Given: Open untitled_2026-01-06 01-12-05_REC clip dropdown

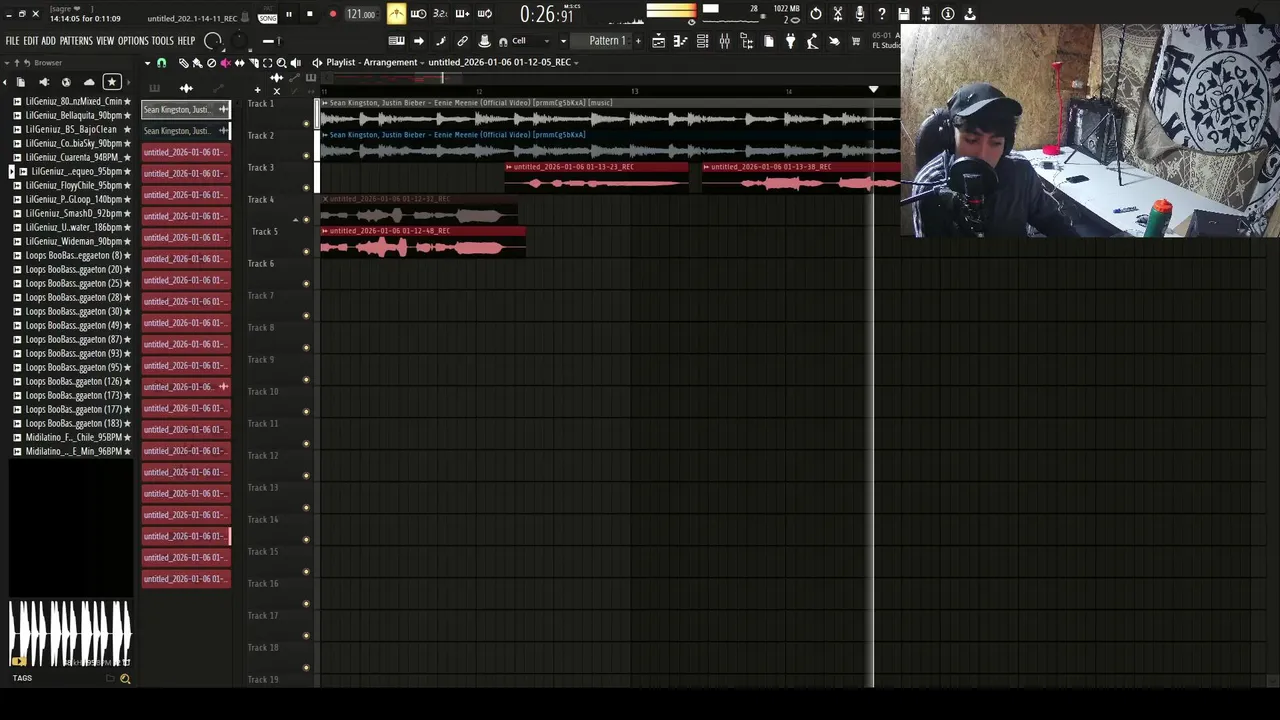Looking at the screenshot, I should click(503, 62).
